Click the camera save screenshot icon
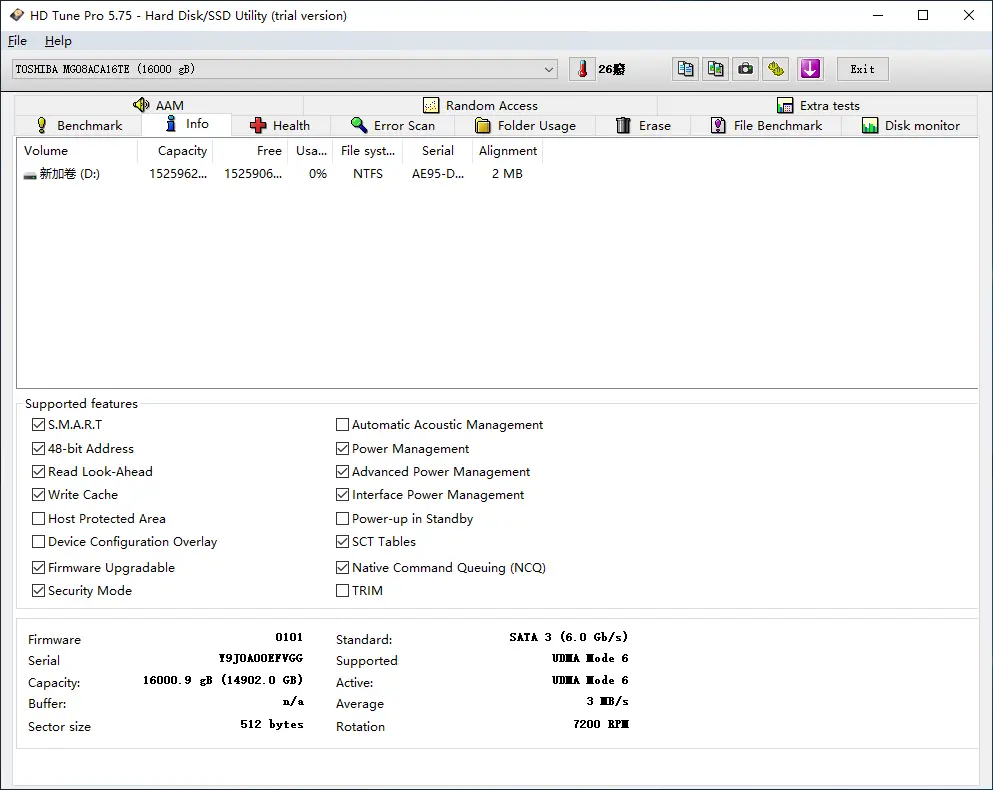Screen dimensions: 993x790 pos(745,69)
